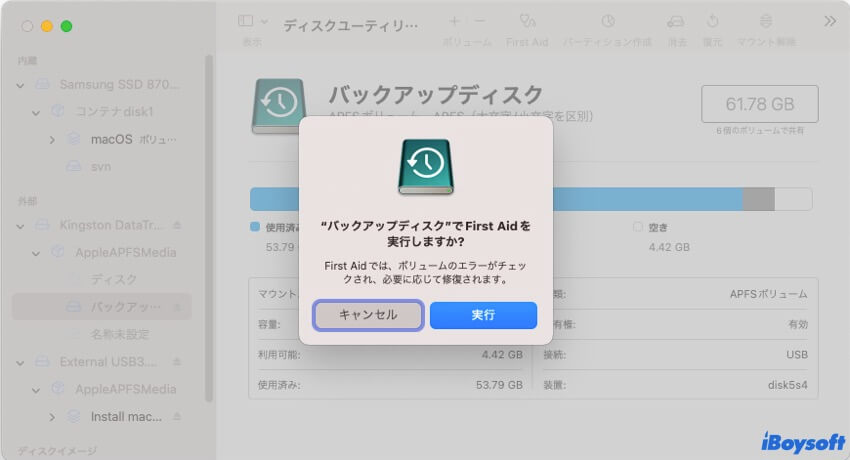Select the 名称未設定 volume in the sidebar
850x460 pixels.
[120, 334]
